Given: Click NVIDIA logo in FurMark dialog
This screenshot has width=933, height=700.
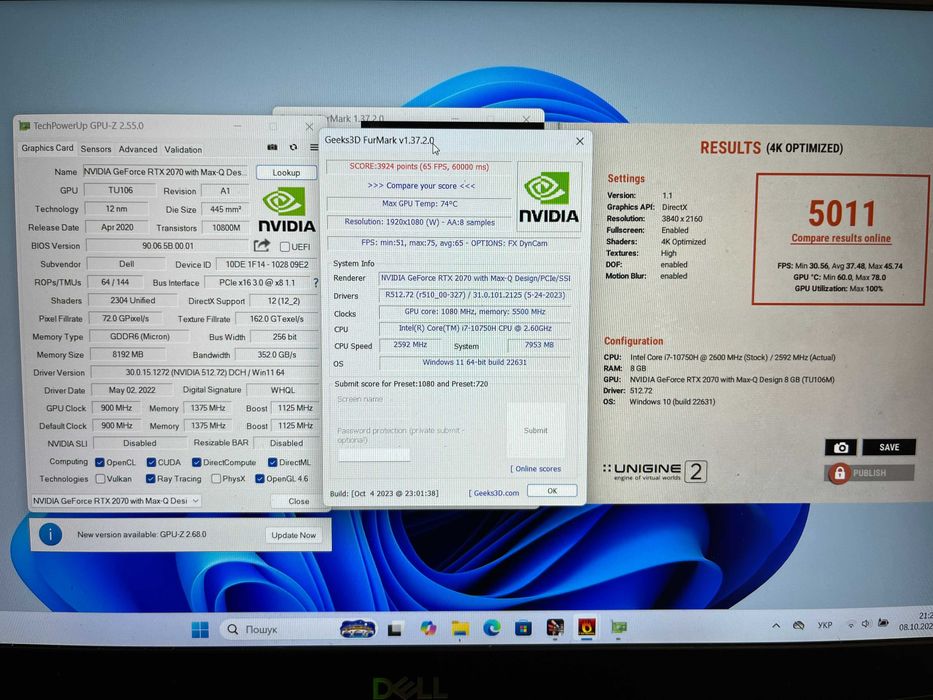Looking at the screenshot, I should (548, 197).
